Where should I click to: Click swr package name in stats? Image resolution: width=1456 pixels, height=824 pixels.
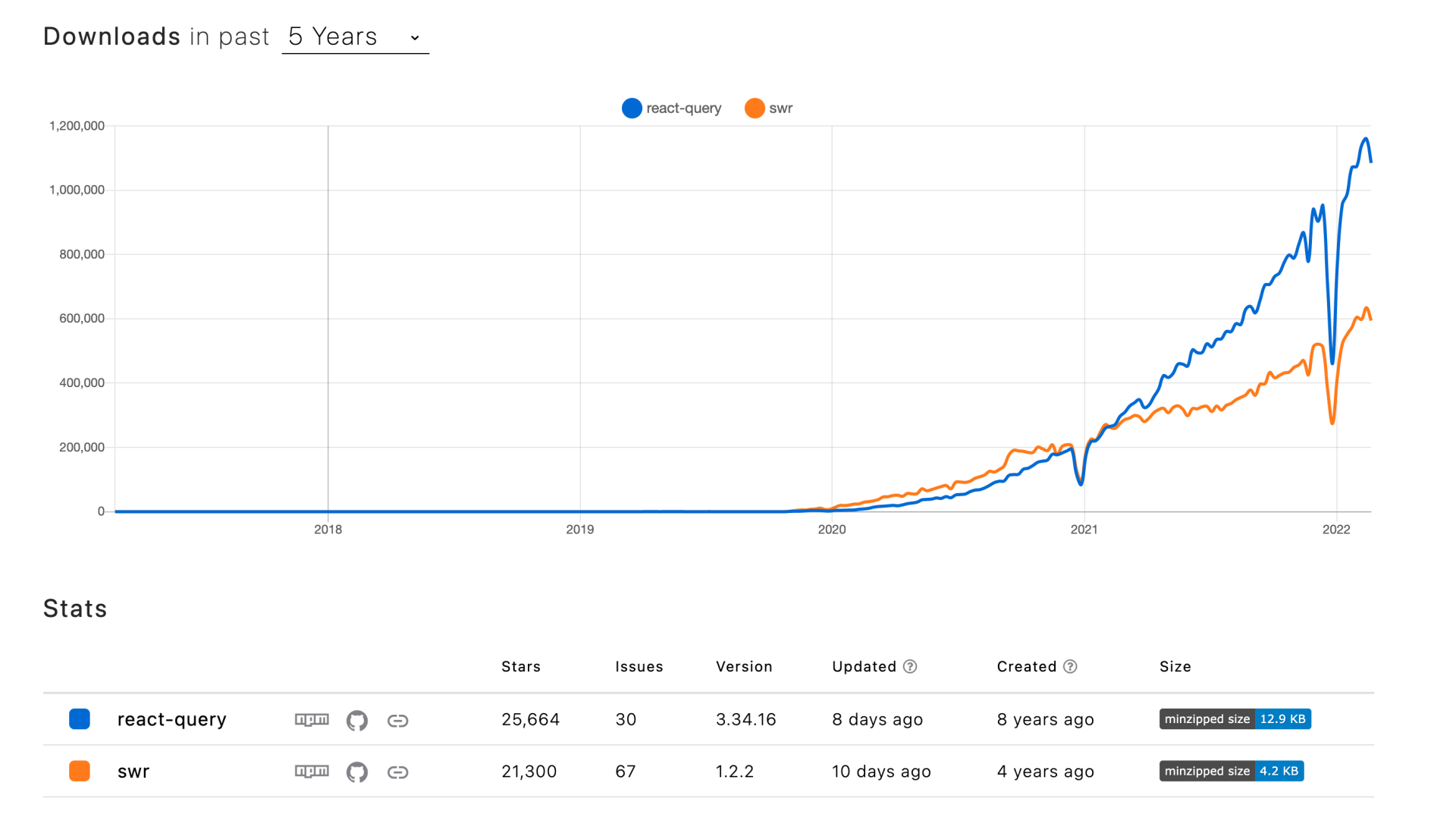point(133,772)
